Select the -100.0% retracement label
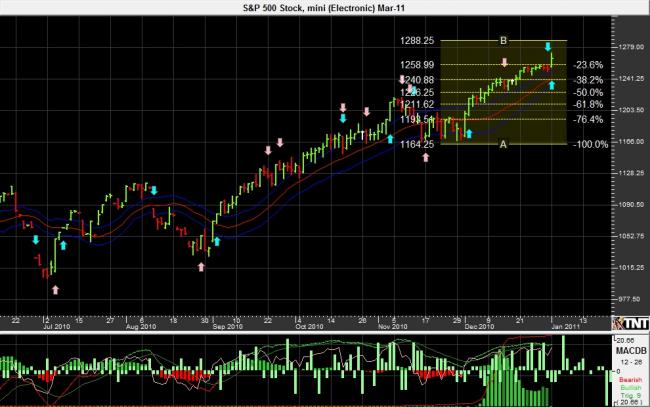Image resolution: width=650 pixels, height=407 pixels. coord(590,144)
